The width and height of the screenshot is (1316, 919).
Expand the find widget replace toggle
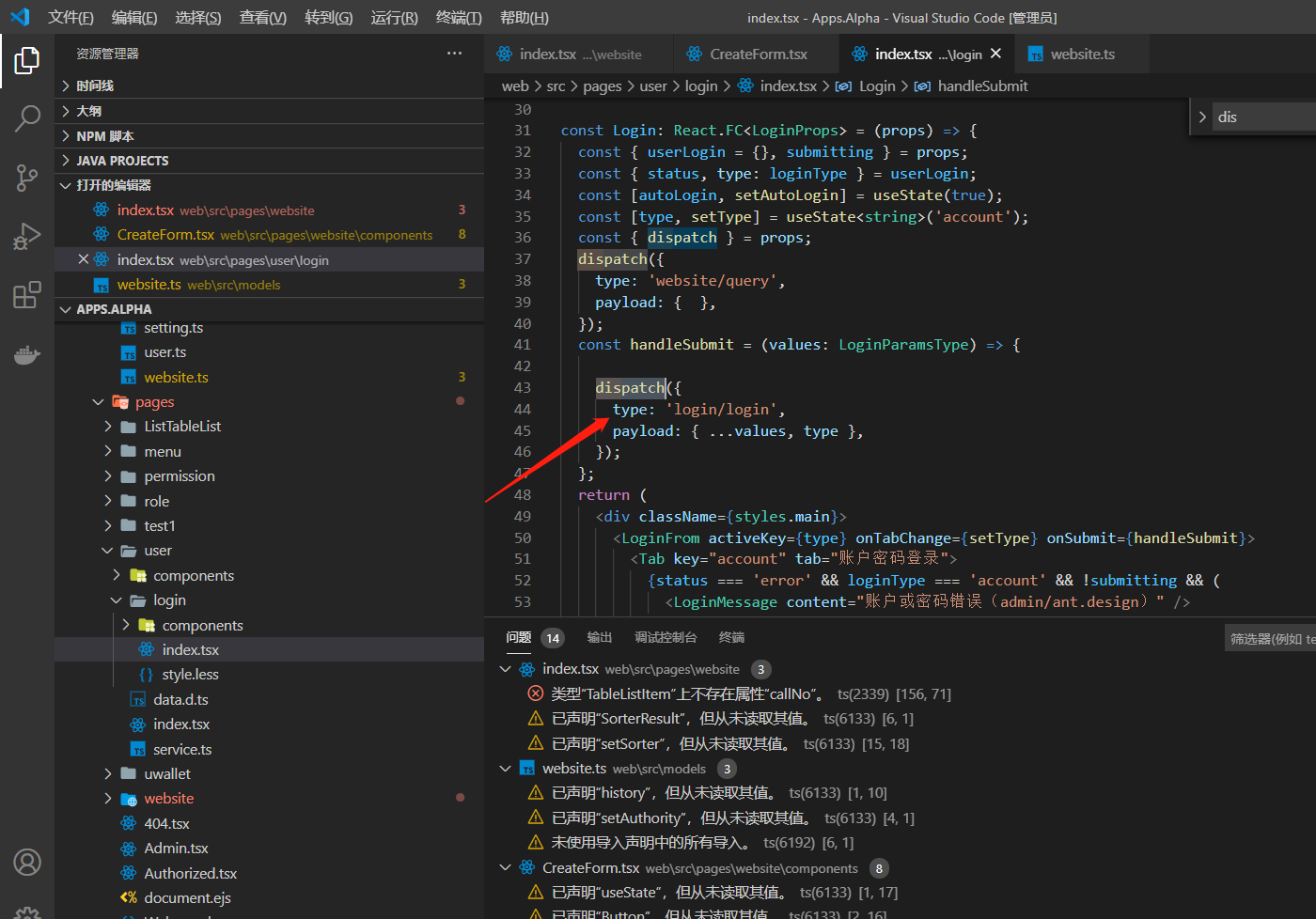(x=1202, y=117)
